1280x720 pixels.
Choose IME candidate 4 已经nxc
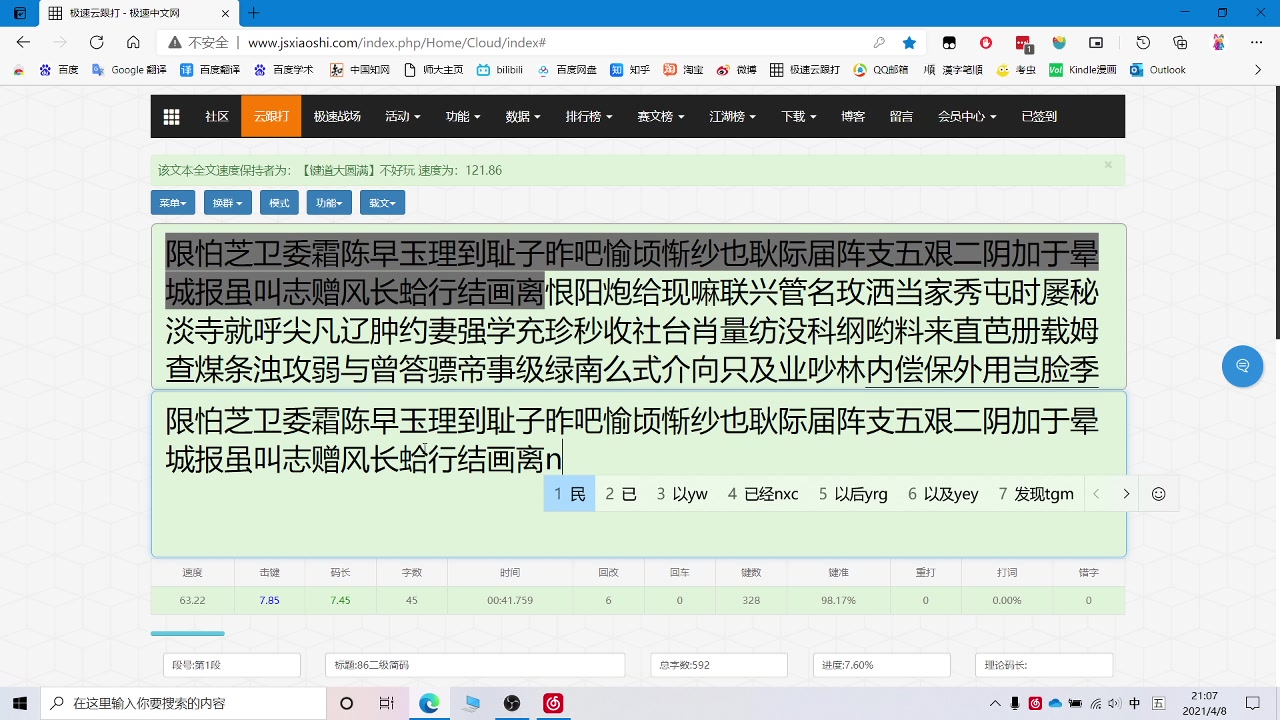pos(763,494)
